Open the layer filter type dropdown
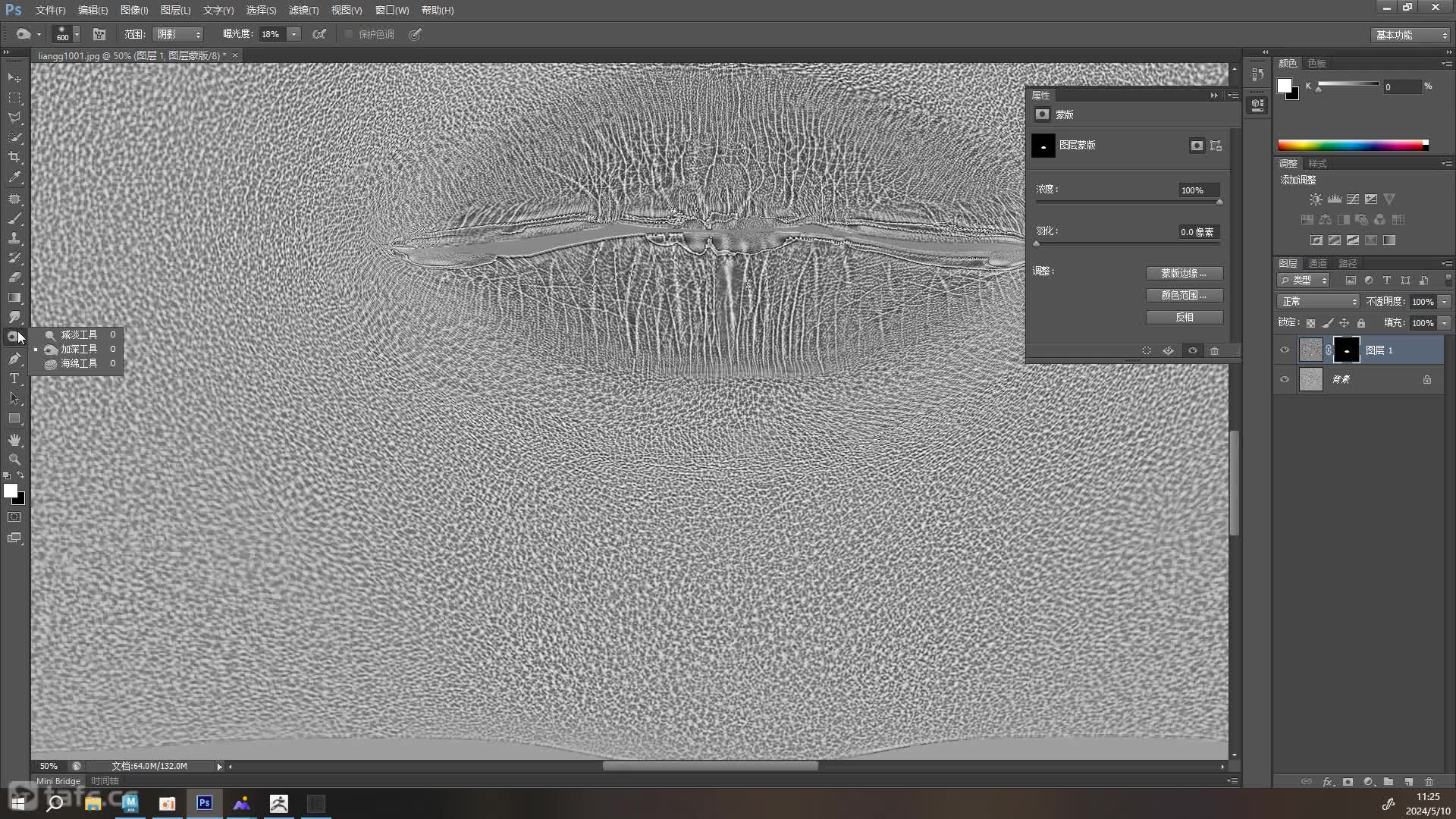This screenshot has width=1456, height=819. [x=1304, y=281]
